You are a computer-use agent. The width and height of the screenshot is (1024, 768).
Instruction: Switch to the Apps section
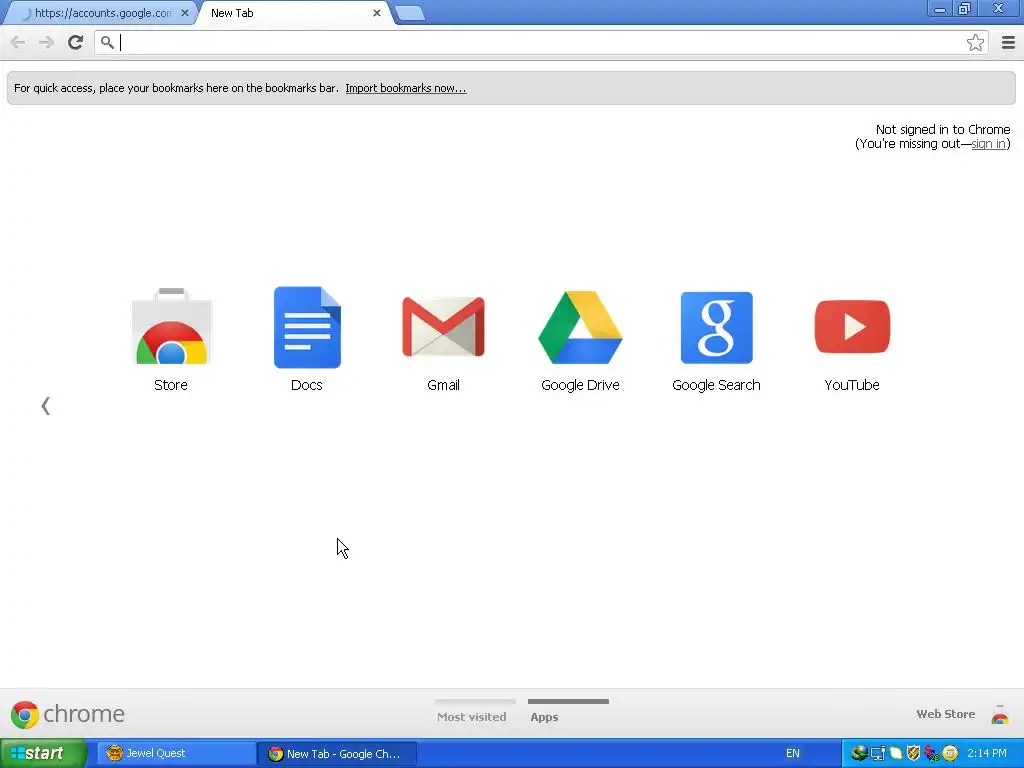point(568,711)
